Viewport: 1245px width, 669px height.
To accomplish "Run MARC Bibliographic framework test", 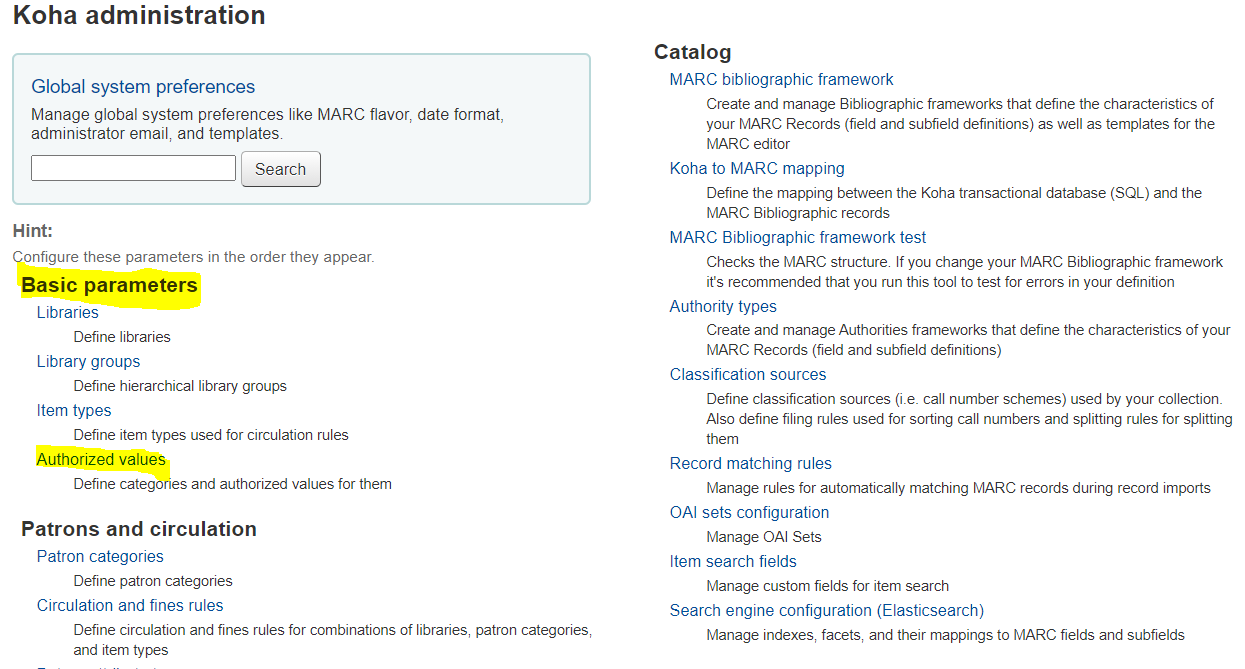I will (x=798, y=238).
